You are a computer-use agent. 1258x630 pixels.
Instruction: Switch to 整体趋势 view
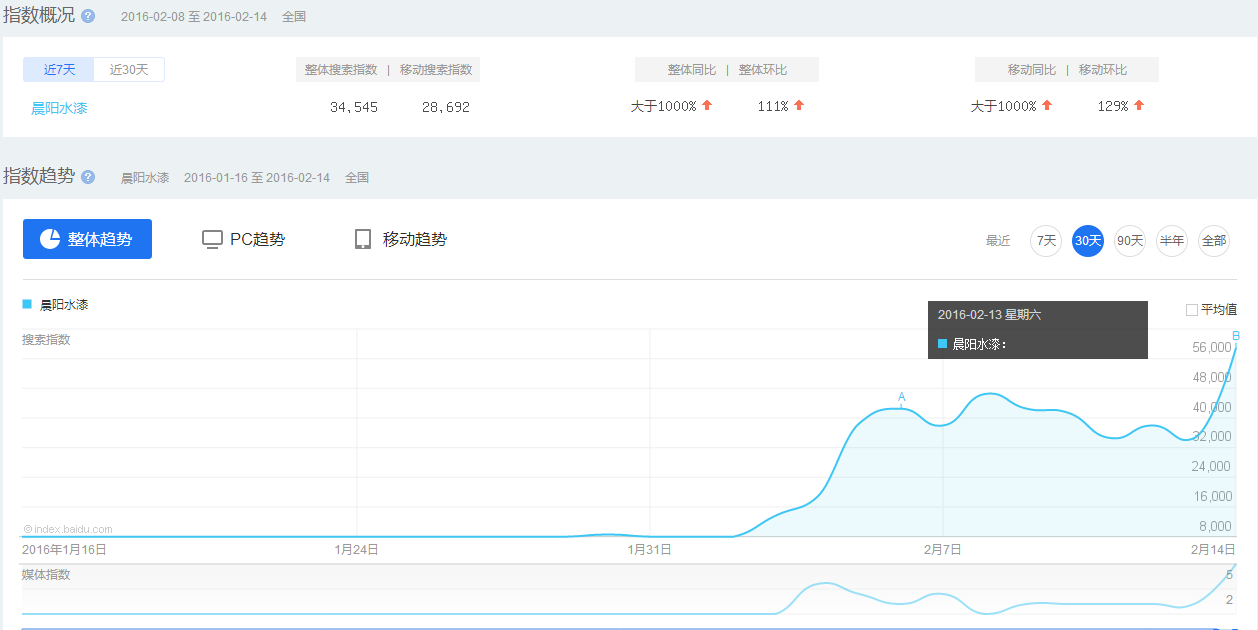pyautogui.click(x=87, y=239)
